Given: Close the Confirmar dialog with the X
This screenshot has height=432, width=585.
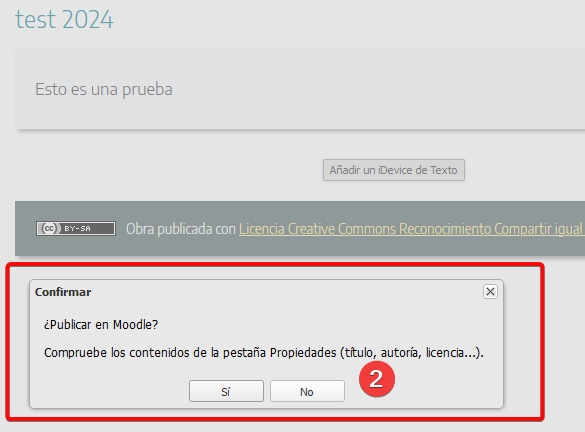Looking at the screenshot, I should point(490,292).
